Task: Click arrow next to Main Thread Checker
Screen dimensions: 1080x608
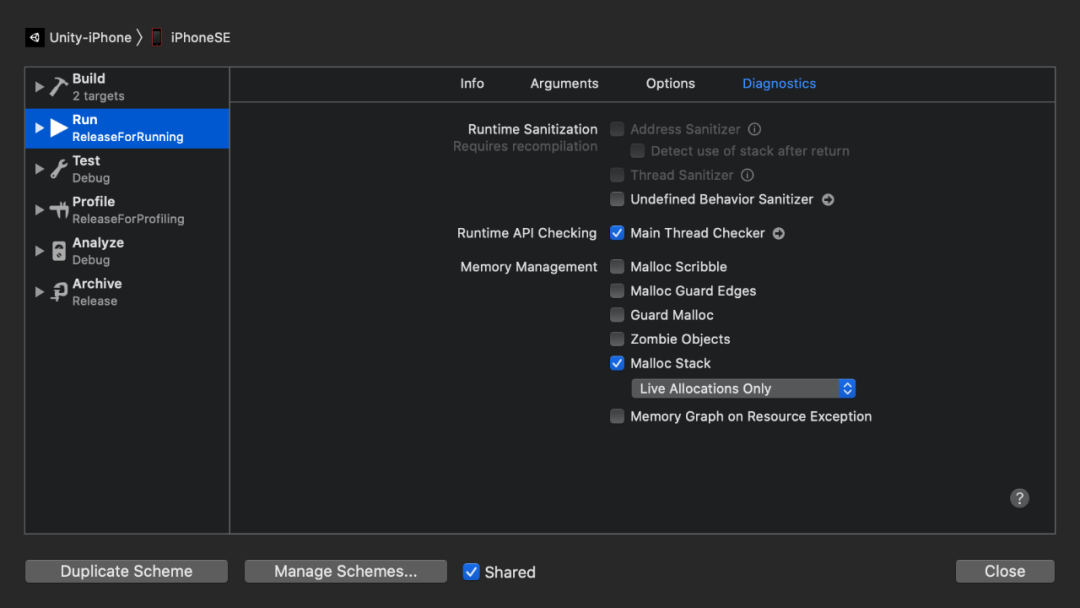Action: tap(779, 233)
